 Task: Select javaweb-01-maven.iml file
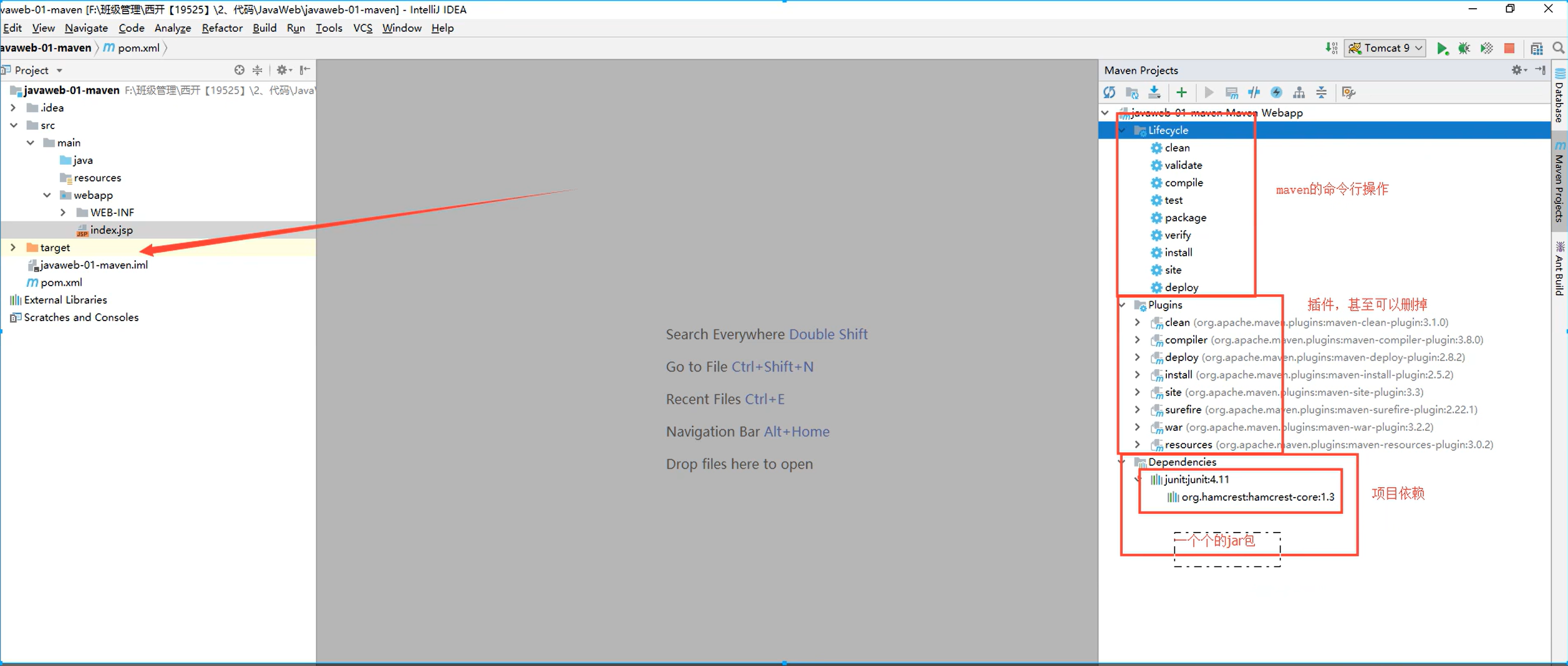(x=87, y=264)
